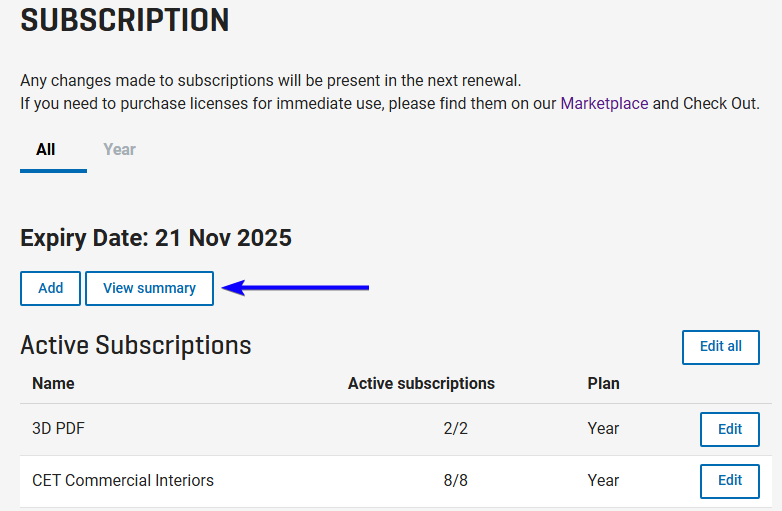The height and width of the screenshot is (511, 782).
Task: Open the Marketplace link
Action: point(604,104)
